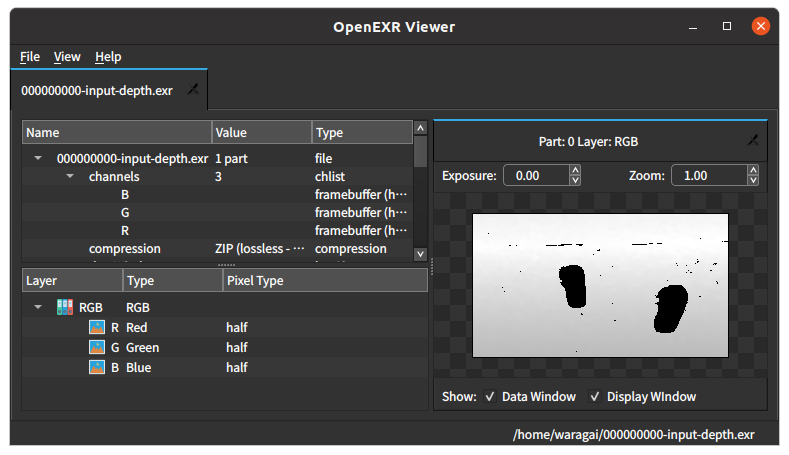The image size is (789, 455).
Task: Click the Name column header
Action: coord(117,132)
